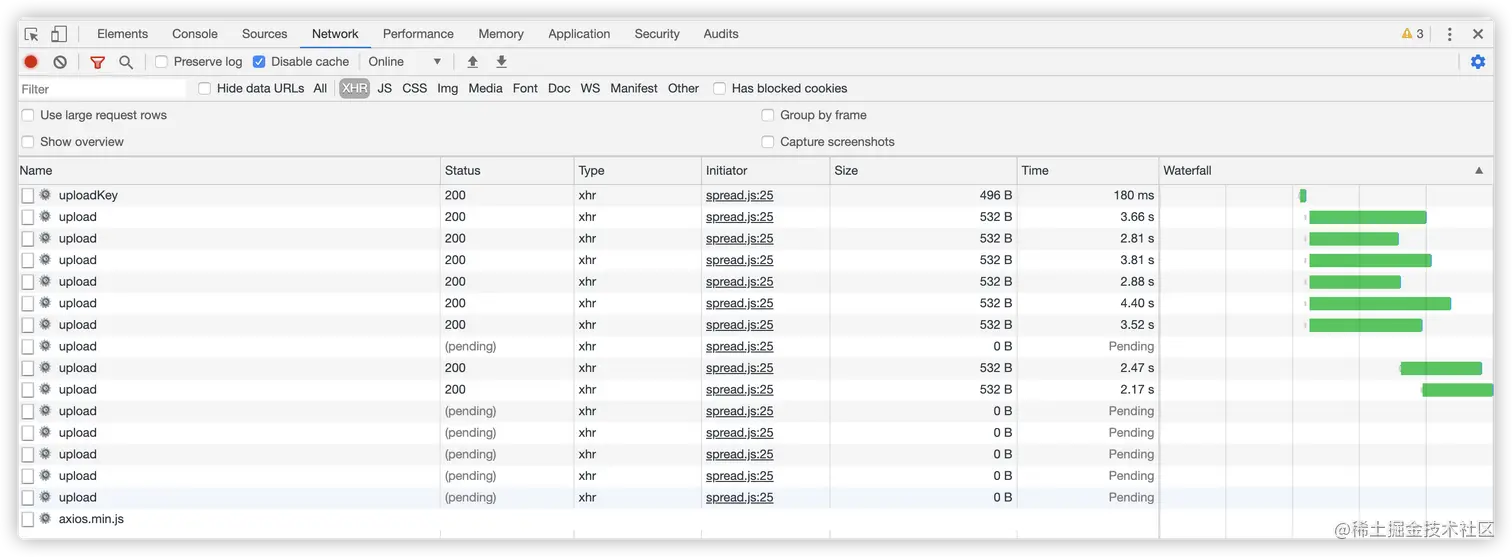Sort by the Status column header

508,171
